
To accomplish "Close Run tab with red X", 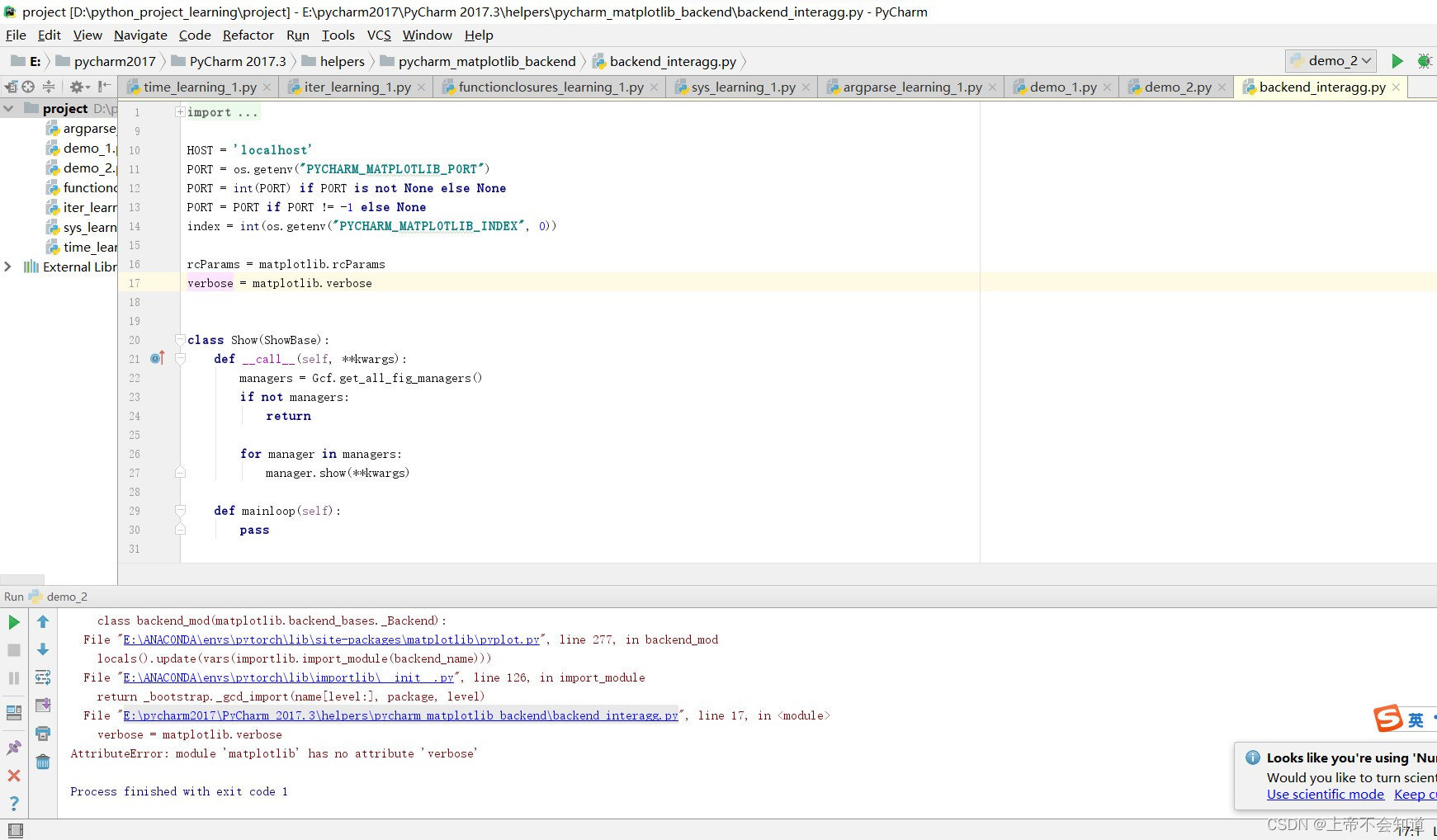I will pos(14,776).
